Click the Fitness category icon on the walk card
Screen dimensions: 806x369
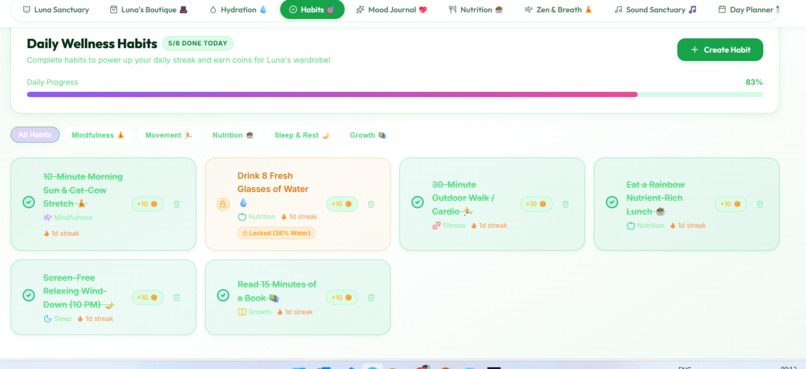[x=436, y=225]
